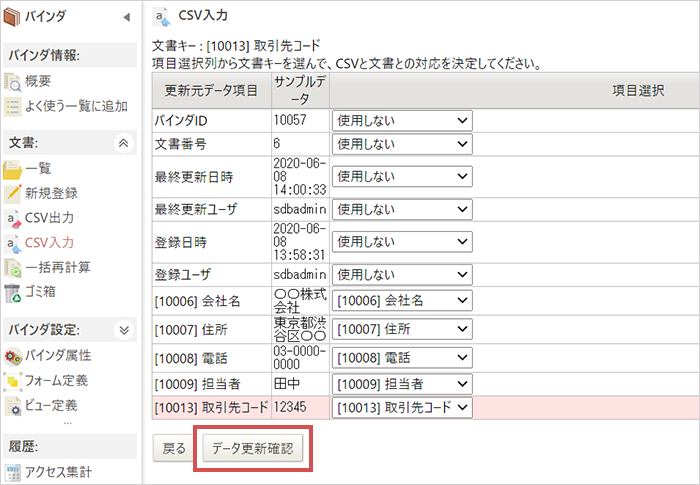Click the 登録日時 row label
Viewport: 700px width, 485px height.
pyautogui.click(x=180, y=242)
